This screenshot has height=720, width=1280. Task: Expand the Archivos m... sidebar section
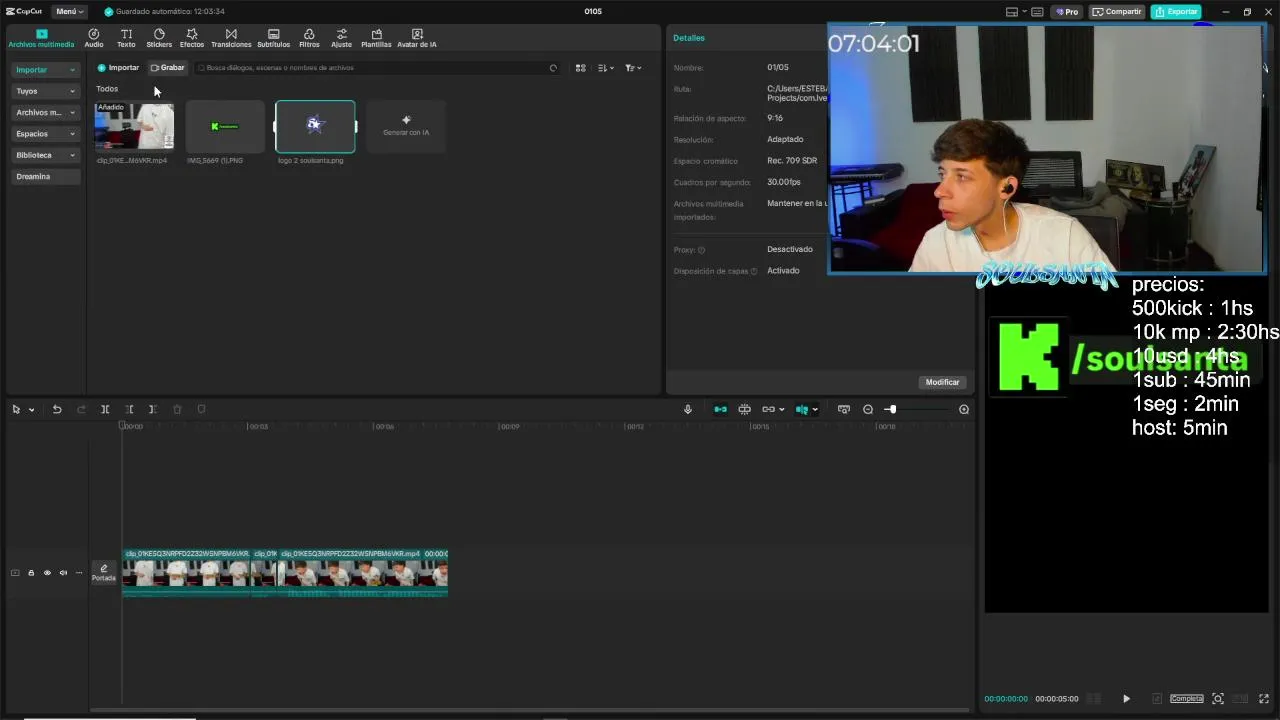click(45, 112)
